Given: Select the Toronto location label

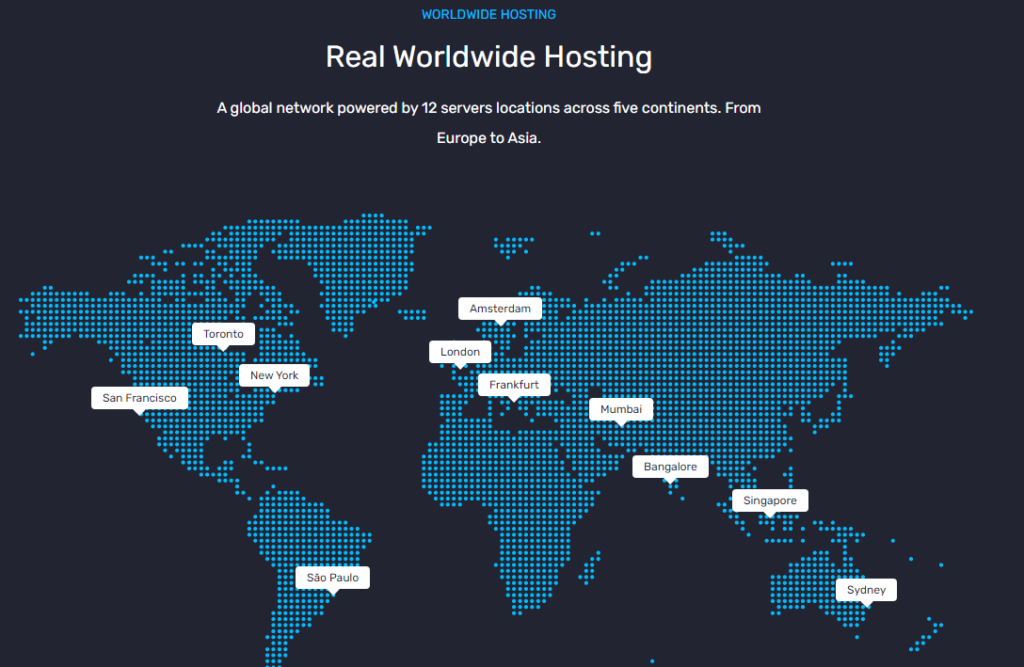Looking at the screenshot, I should click(x=223, y=334).
